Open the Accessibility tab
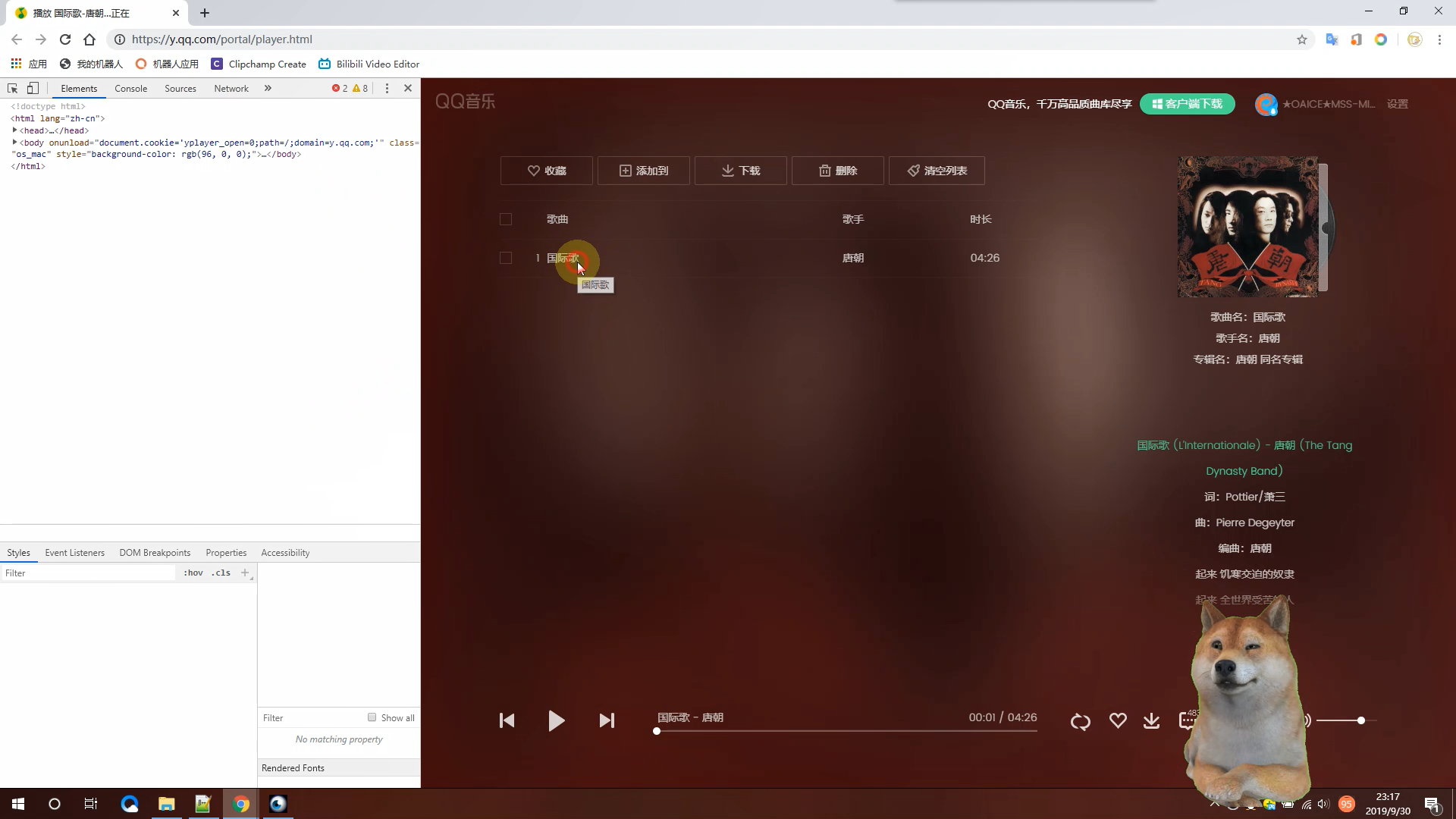The width and height of the screenshot is (1456, 819). (x=285, y=553)
